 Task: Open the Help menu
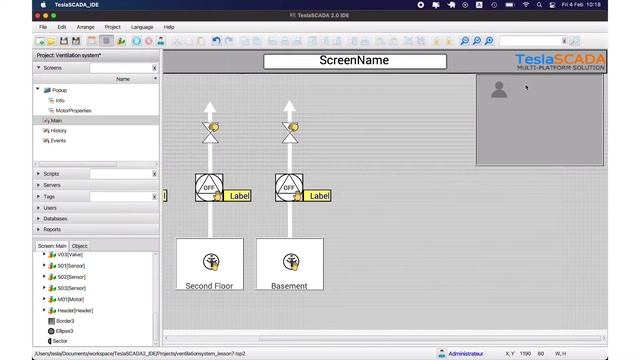[169, 27]
